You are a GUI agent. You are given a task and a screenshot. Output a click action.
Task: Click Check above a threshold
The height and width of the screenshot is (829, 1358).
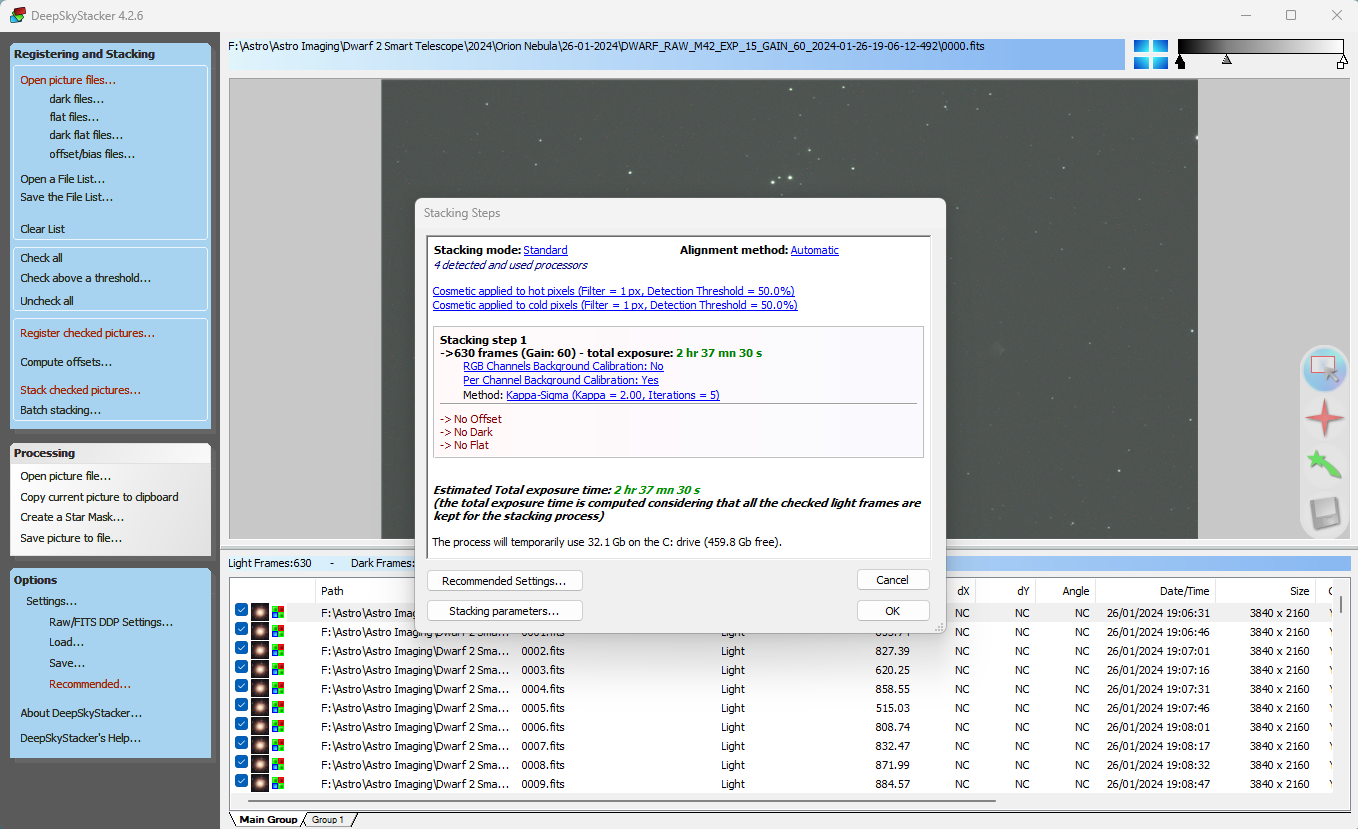(x=85, y=278)
